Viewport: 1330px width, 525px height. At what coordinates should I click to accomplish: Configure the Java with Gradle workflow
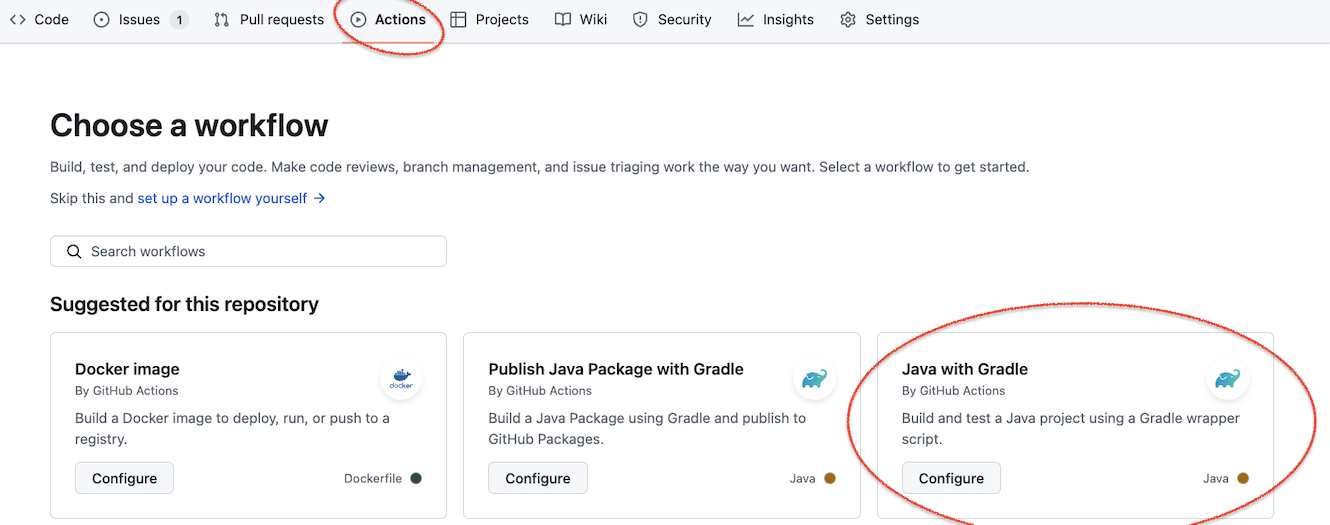[951, 478]
